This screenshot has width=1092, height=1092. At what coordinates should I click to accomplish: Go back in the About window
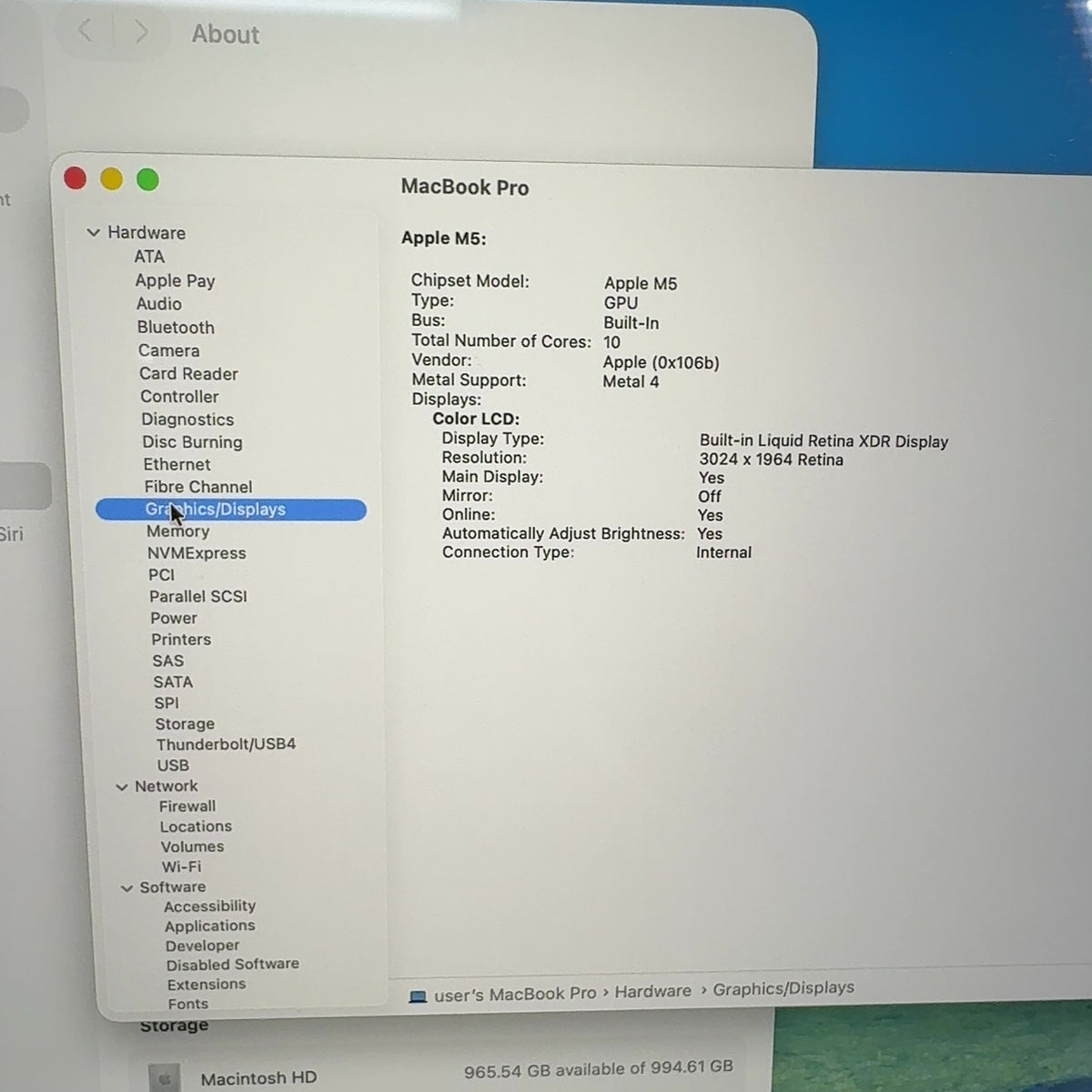[x=86, y=31]
